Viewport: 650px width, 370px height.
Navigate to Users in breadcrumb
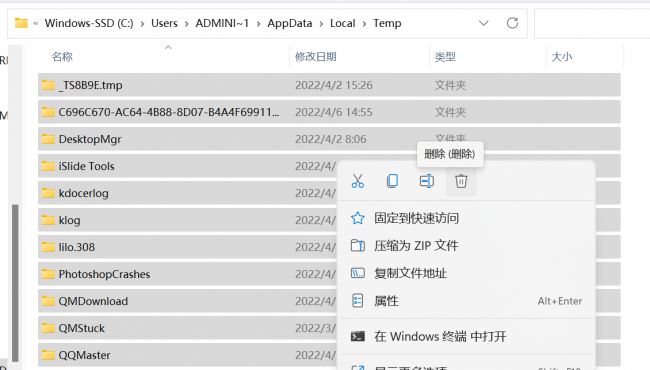tap(164, 23)
